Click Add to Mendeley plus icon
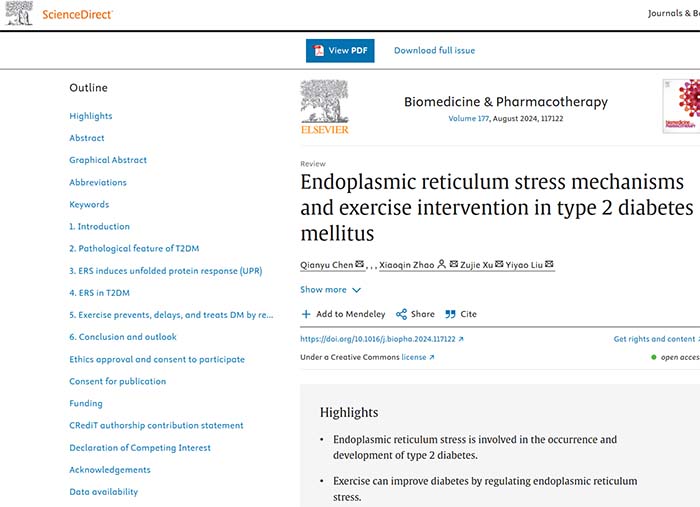The height and width of the screenshot is (507, 700). [306, 314]
